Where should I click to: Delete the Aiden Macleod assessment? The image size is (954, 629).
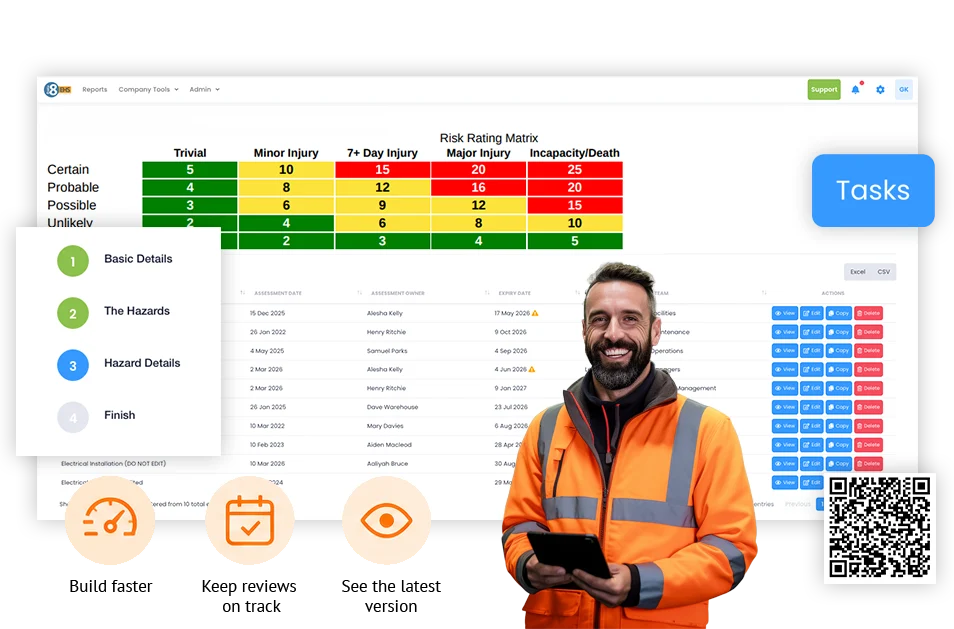(x=868, y=445)
